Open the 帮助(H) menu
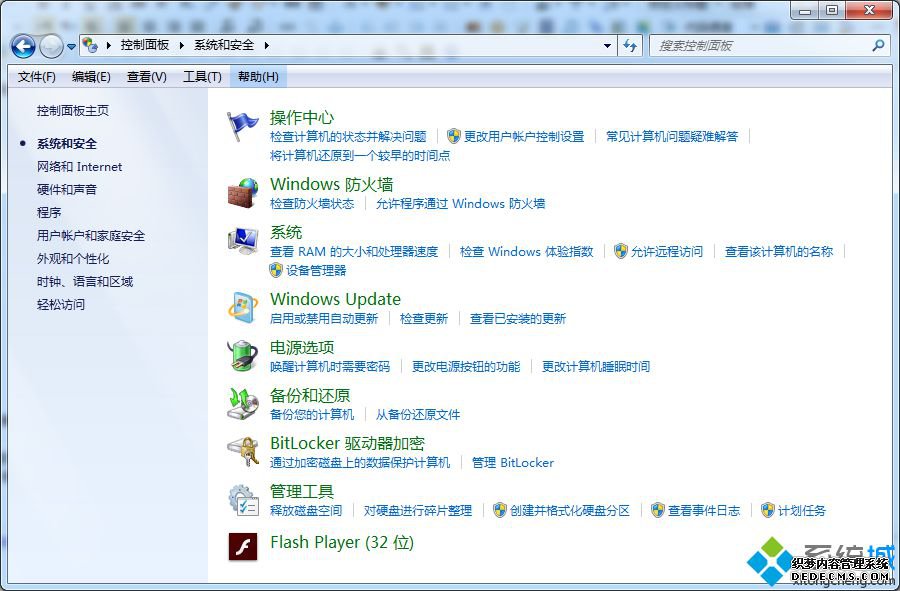This screenshot has height=591, width=900. 258,77
